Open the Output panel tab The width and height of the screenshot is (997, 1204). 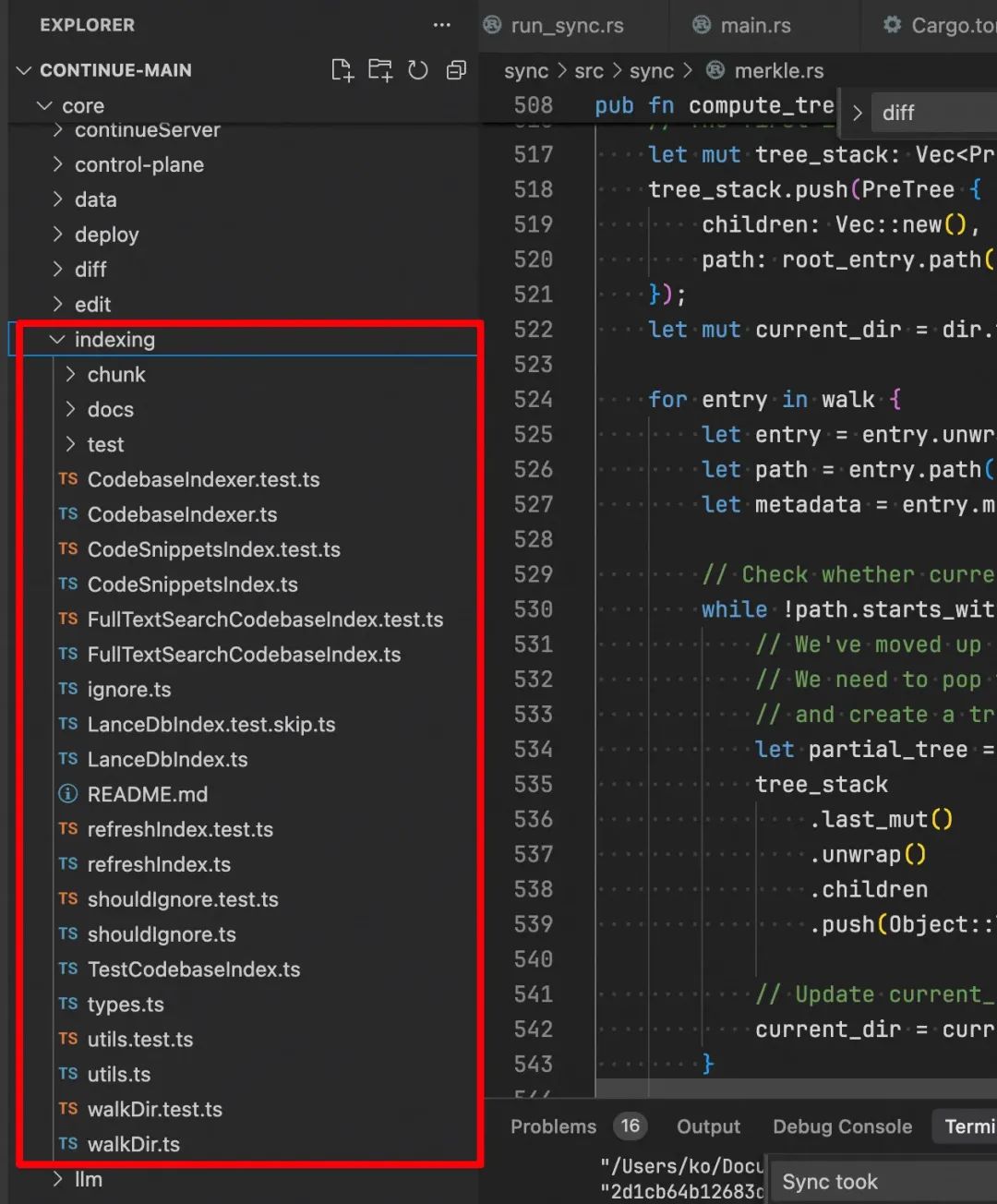point(708,1126)
